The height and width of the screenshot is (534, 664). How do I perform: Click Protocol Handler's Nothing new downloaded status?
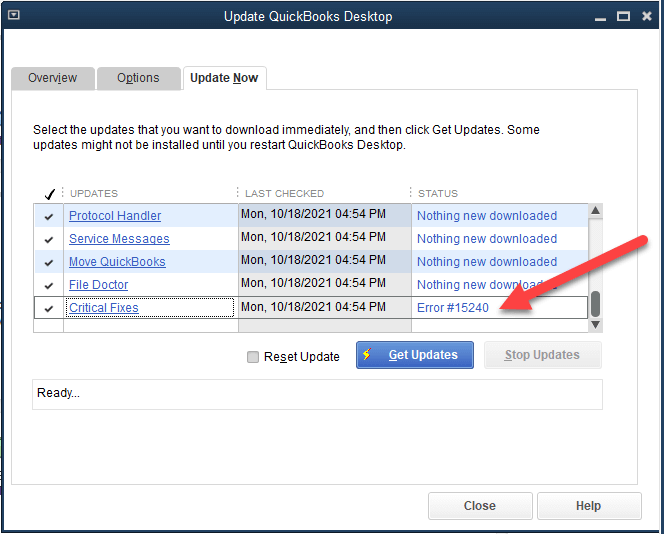tap(487, 216)
